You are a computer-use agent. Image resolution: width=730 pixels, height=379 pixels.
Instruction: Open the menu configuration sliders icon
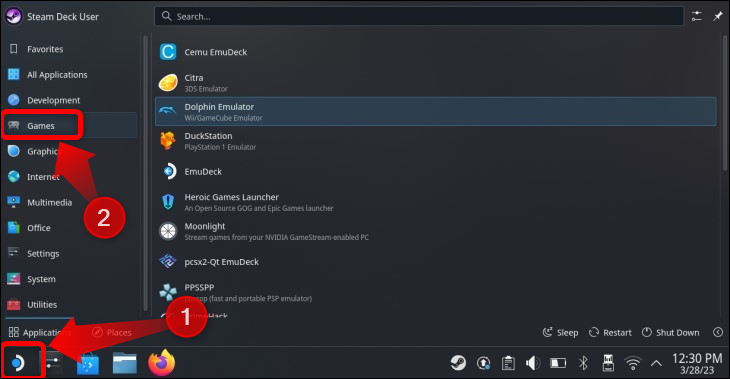pos(696,16)
